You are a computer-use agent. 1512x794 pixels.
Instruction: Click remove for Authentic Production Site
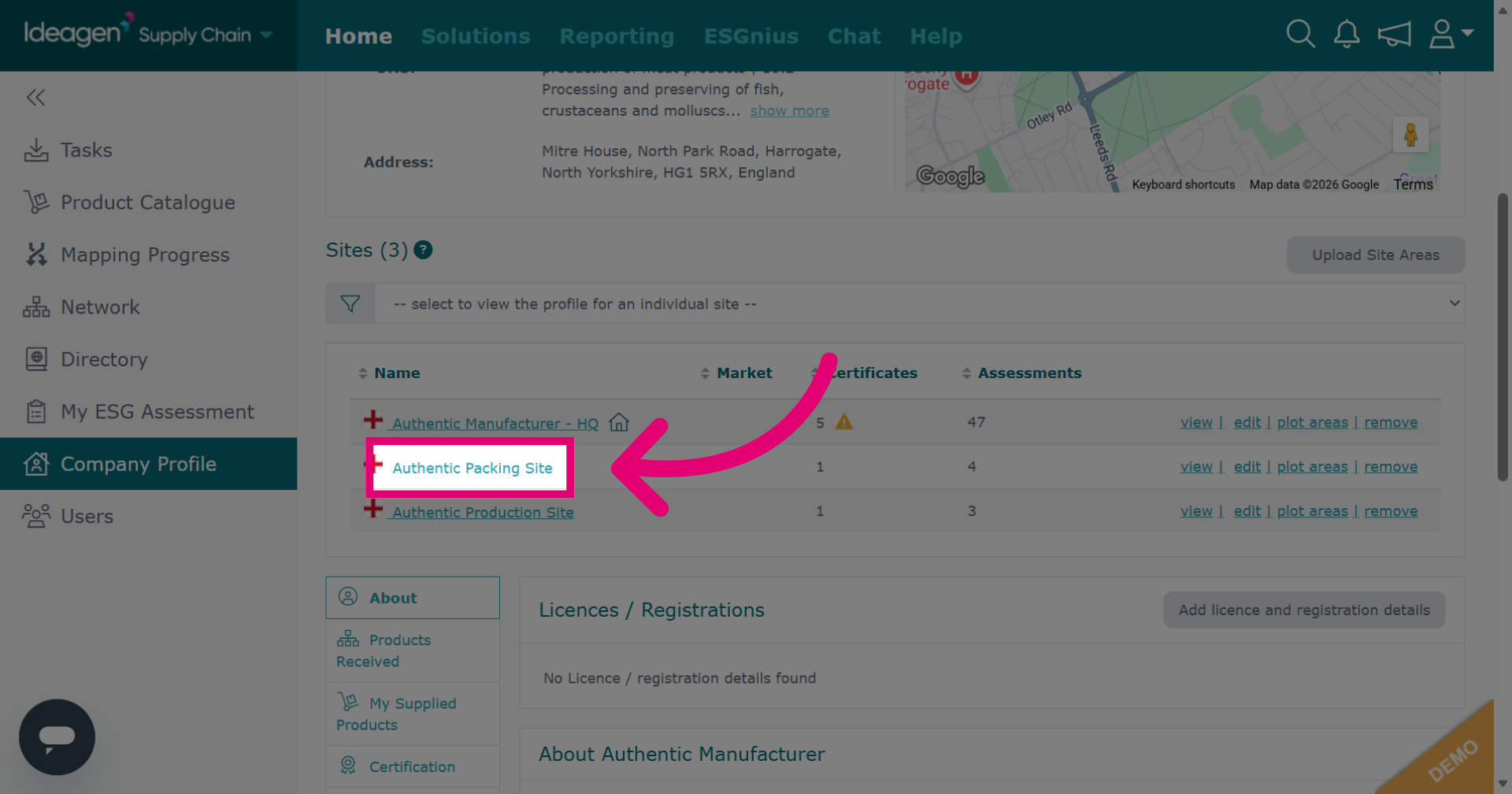tap(1391, 511)
